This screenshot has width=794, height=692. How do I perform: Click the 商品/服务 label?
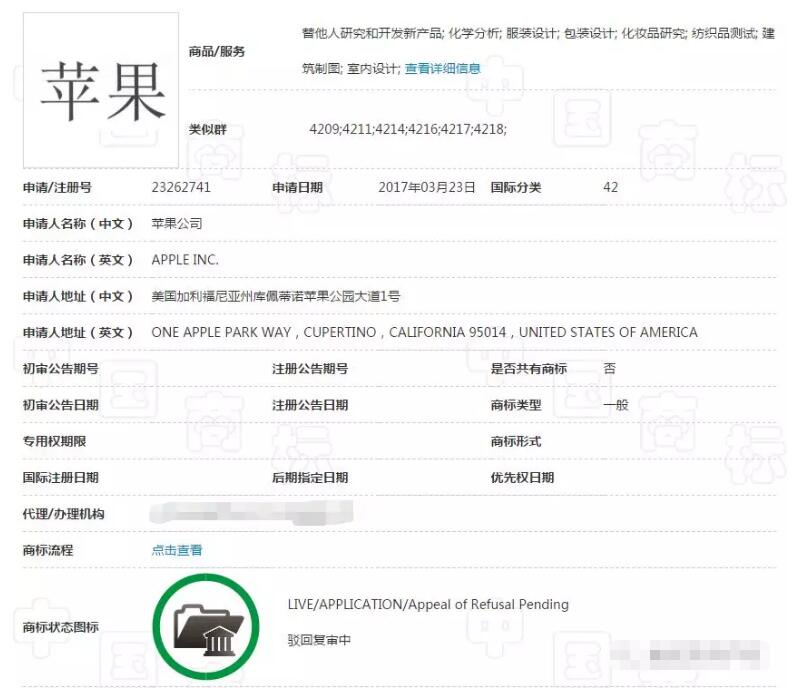point(217,51)
